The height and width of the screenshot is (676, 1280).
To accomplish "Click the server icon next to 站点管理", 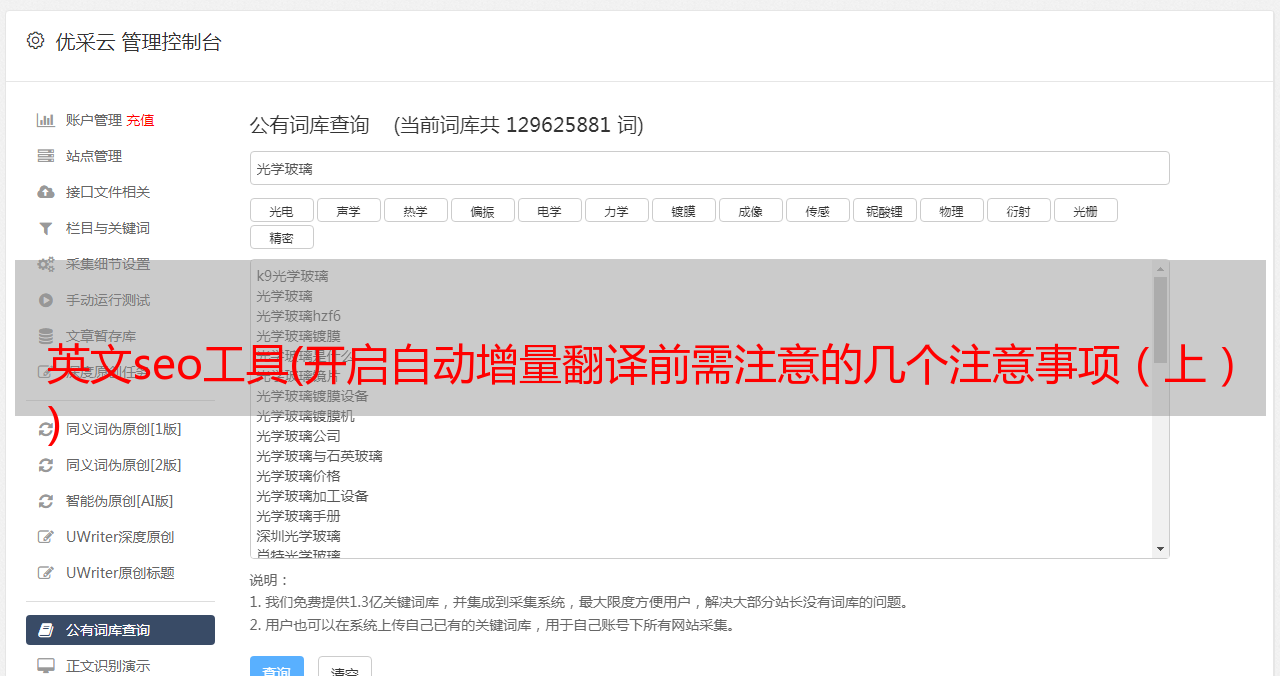I will click(x=46, y=156).
